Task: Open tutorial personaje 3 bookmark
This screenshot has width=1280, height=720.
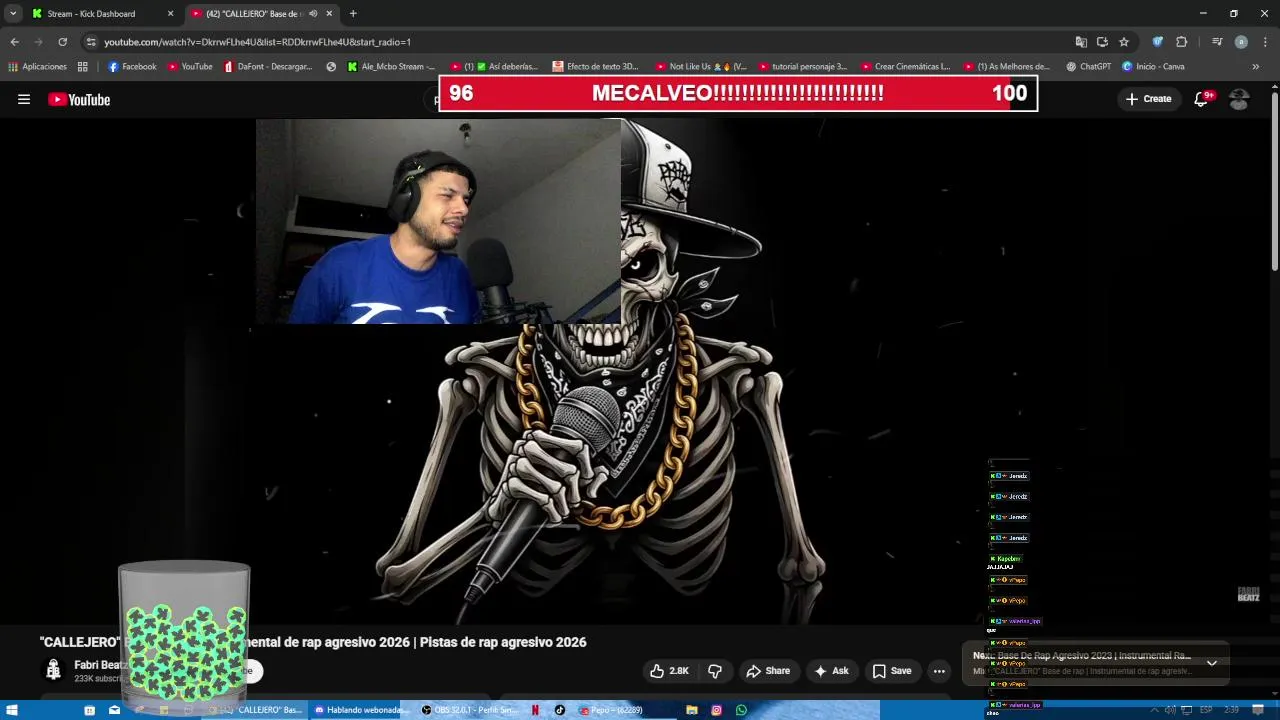Action: pyautogui.click(x=803, y=67)
